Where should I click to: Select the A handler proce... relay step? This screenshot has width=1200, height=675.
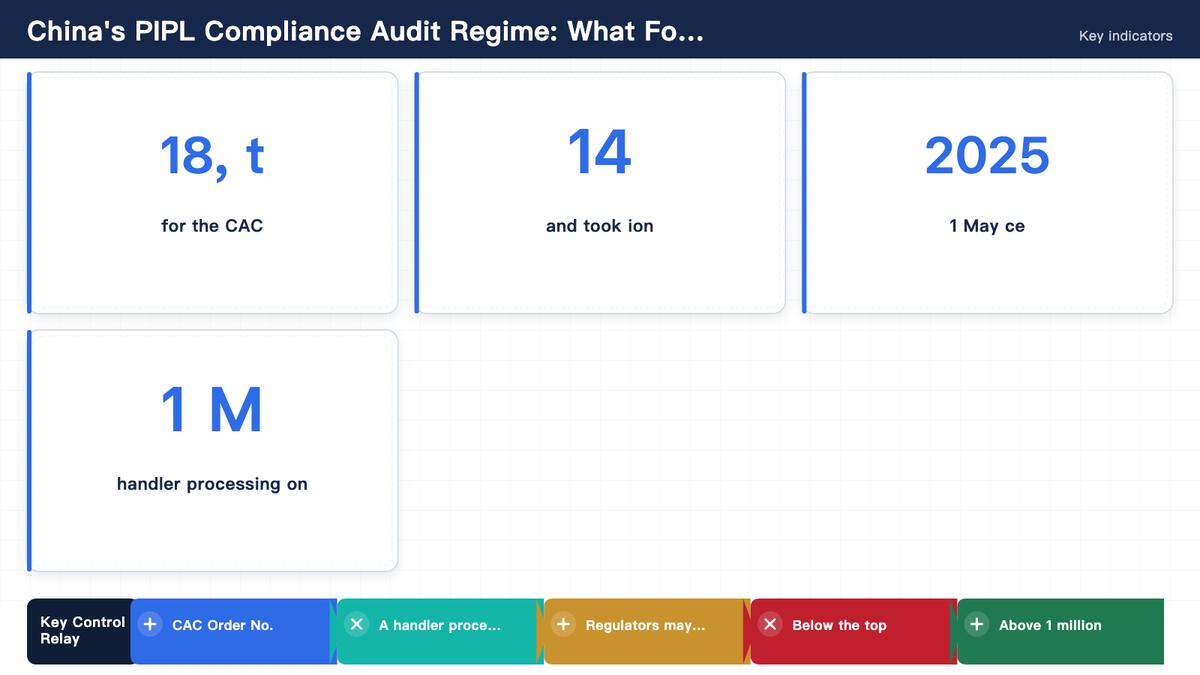tap(441, 631)
